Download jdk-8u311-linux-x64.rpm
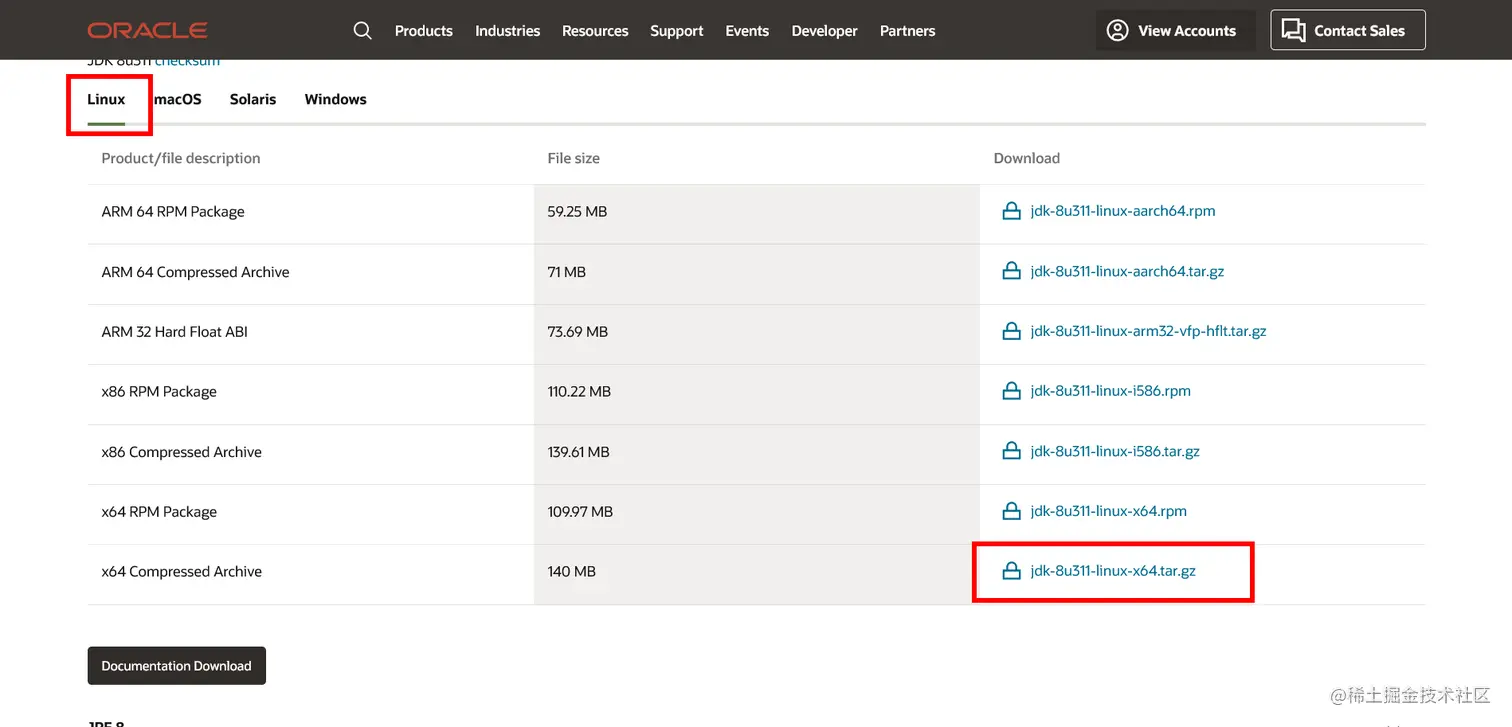This screenshot has width=1512, height=727. (x=1109, y=511)
